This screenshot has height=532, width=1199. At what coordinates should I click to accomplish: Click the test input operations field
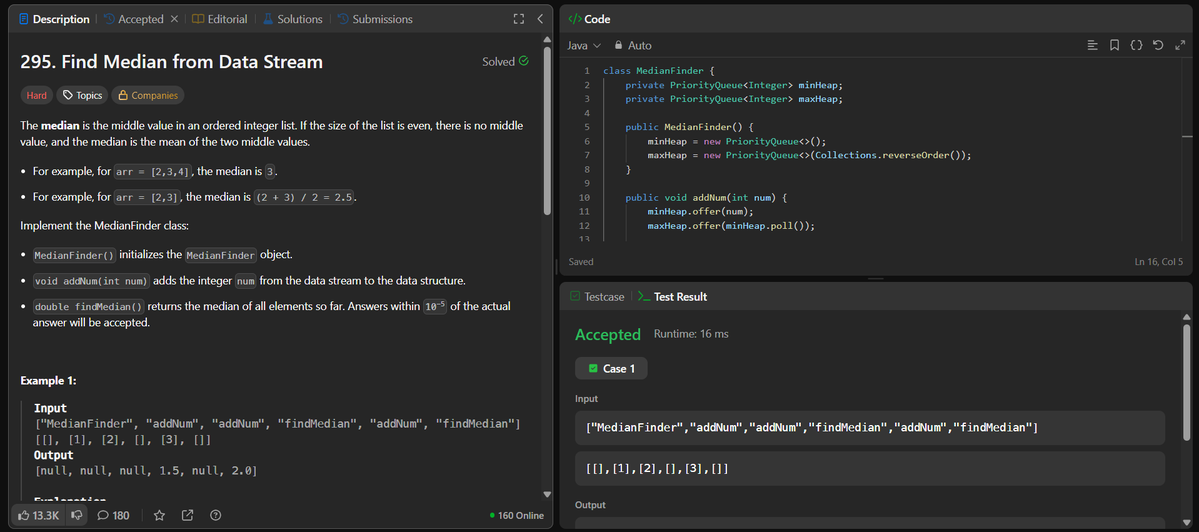point(870,428)
